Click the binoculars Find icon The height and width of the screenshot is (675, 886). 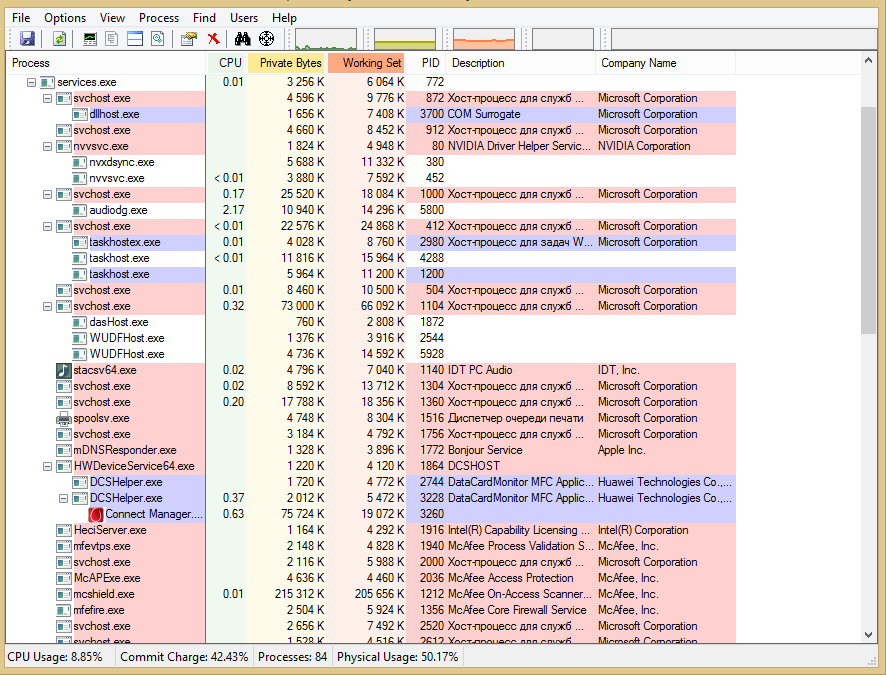[x=242, y=39]
